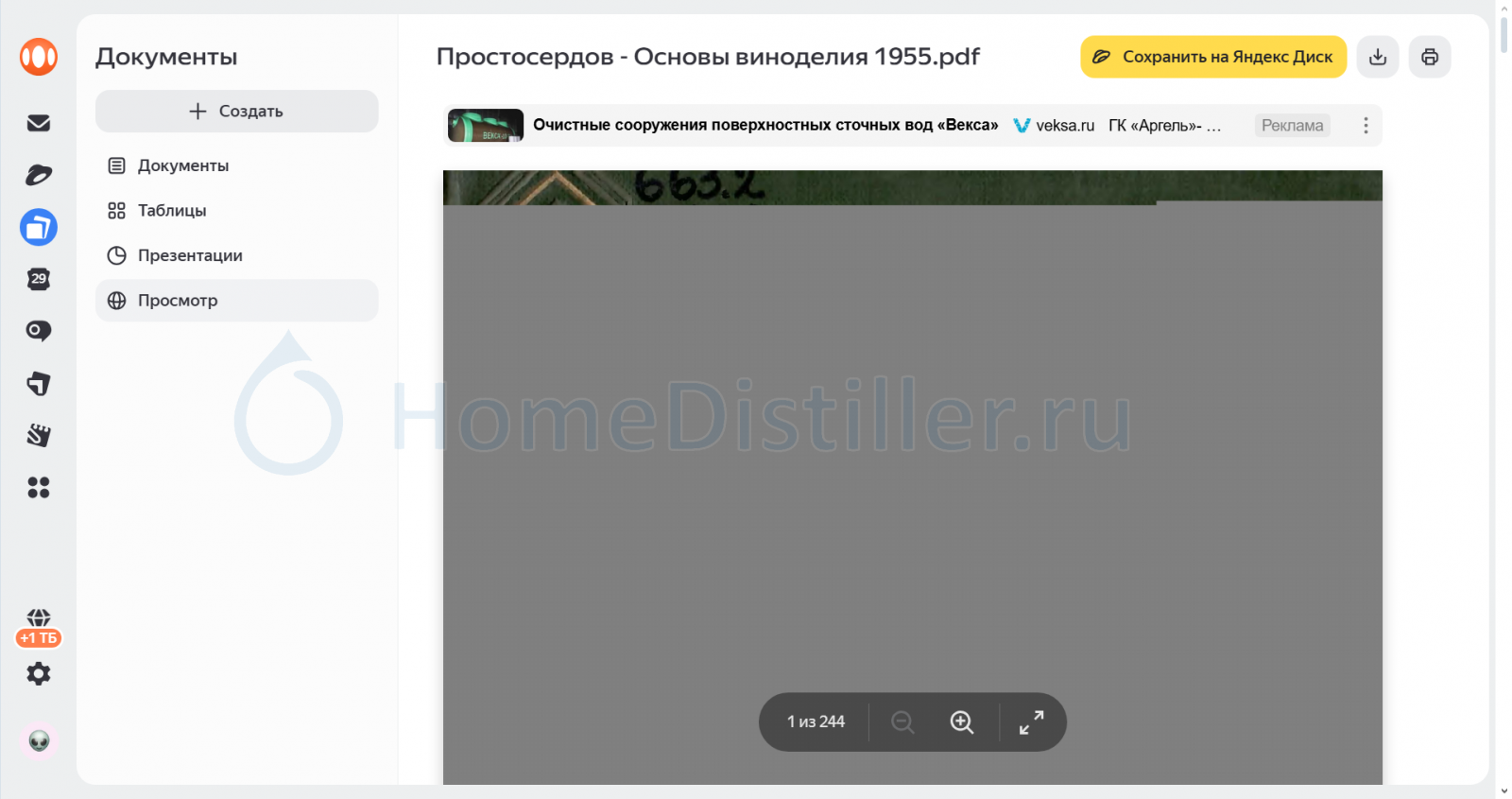Zoom in on the PDF page
1512x799 pixels.
point(961,722)
